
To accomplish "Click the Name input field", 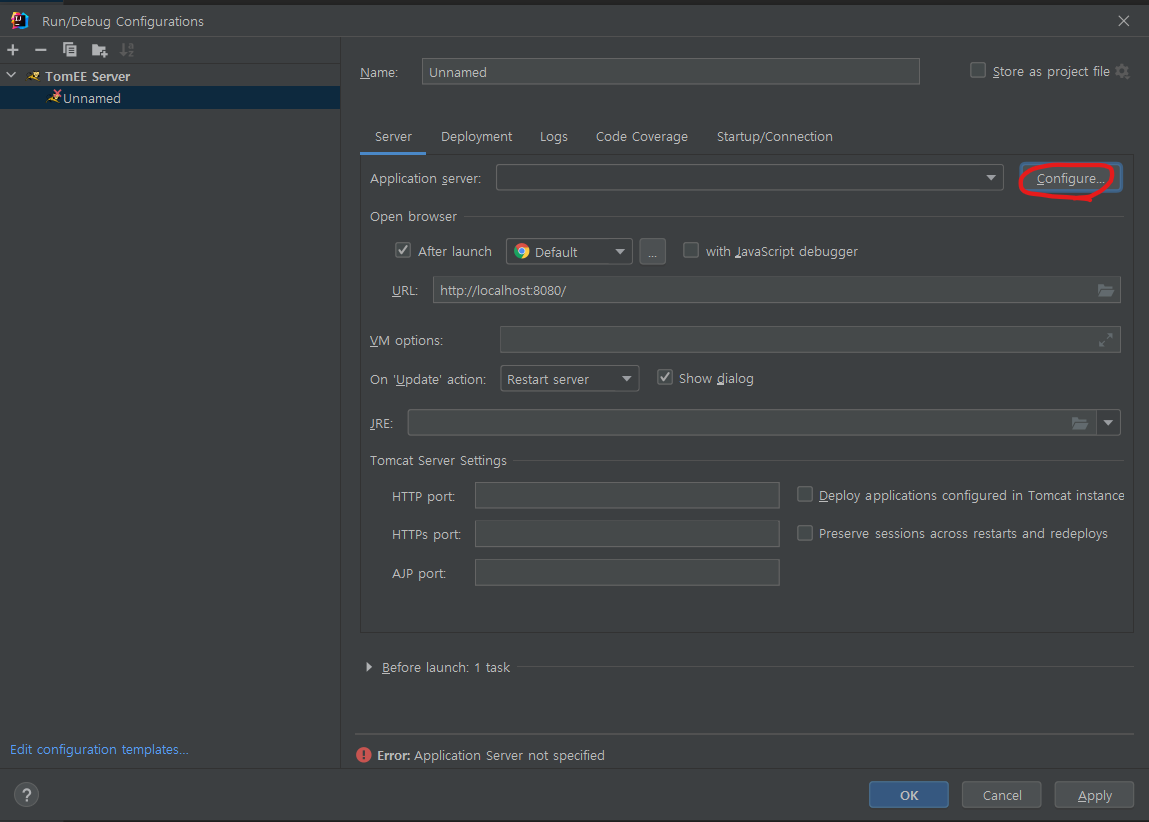I will click(x=670, y=72).
